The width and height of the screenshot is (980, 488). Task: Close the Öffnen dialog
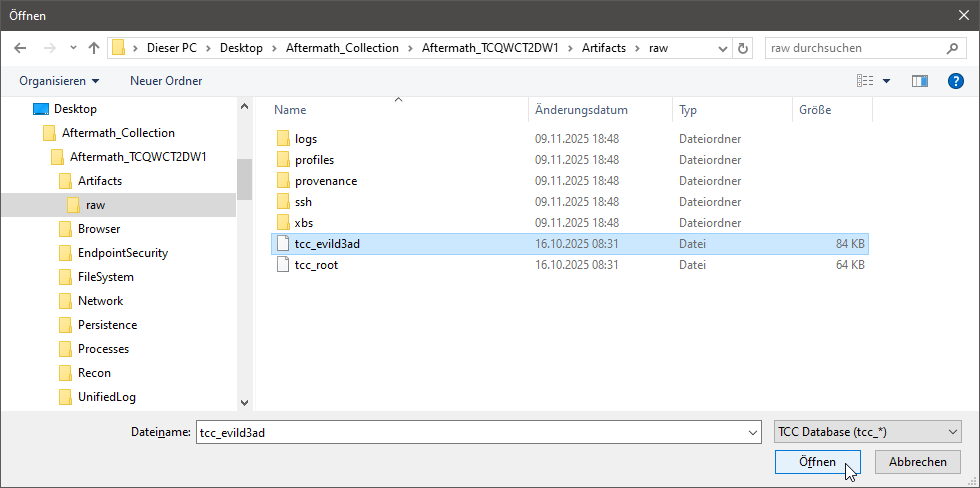coord(964,16)
